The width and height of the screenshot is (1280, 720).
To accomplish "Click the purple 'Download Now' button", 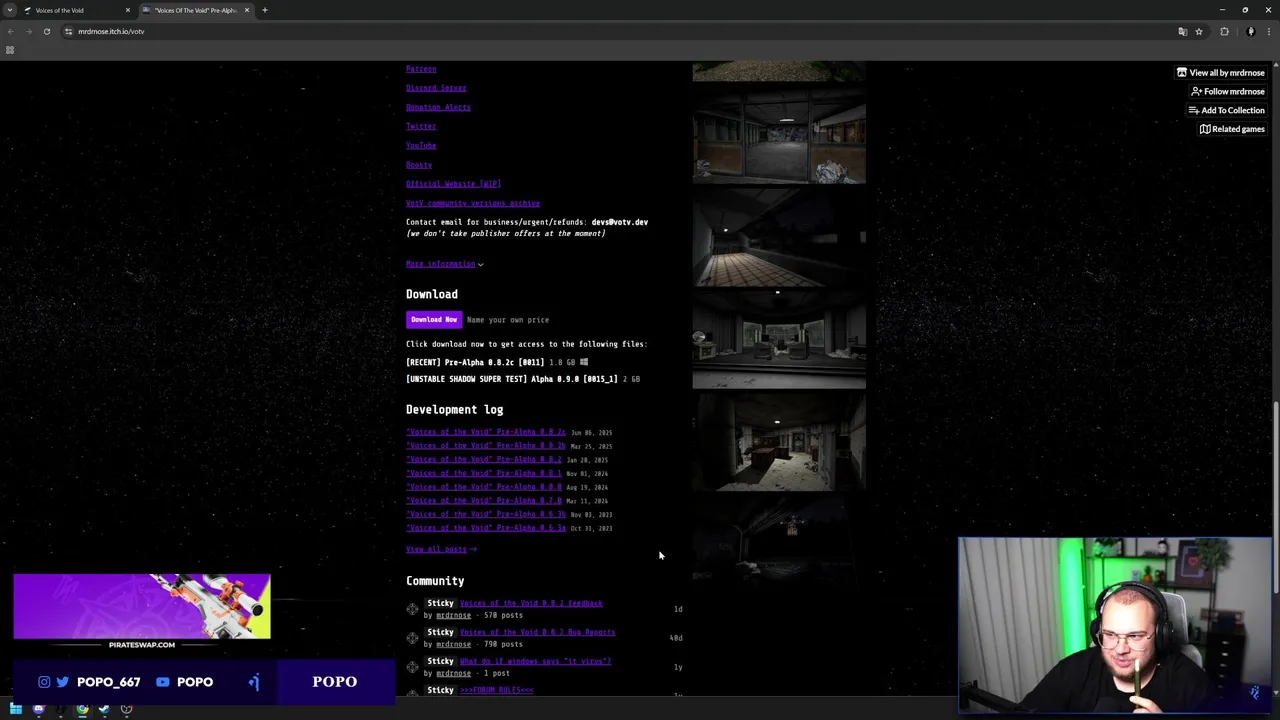I will click(x=434, y=320).
